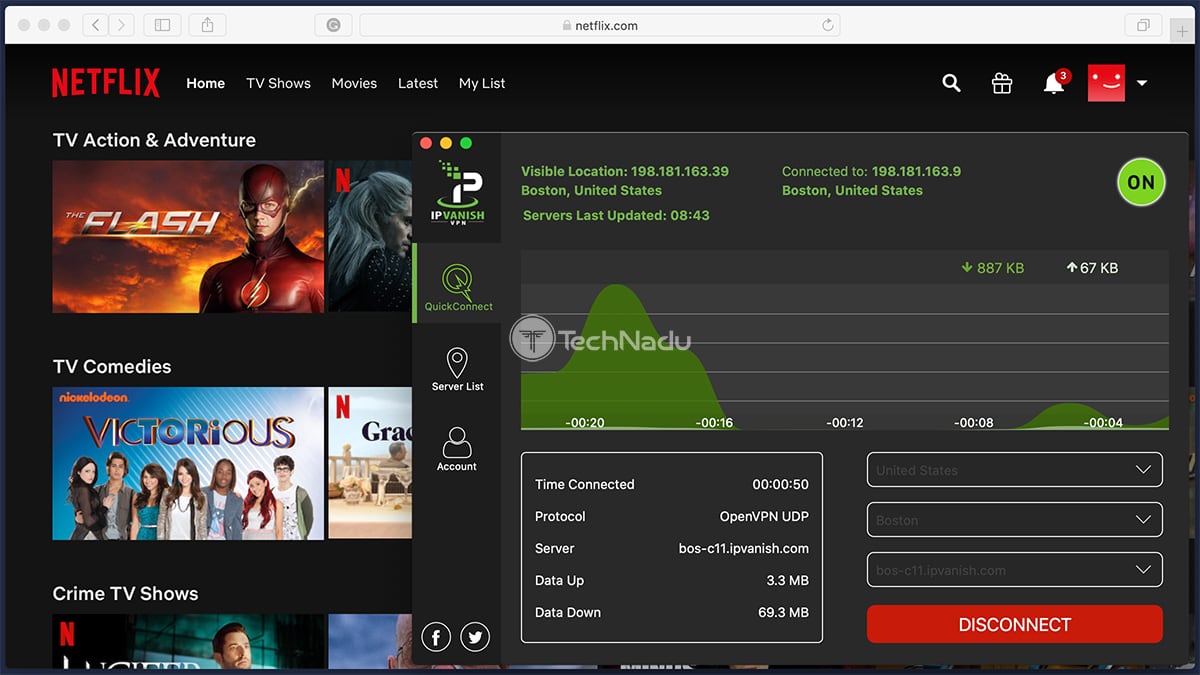Expand the United States country dropdown
Viewport: 1200px width, 675px height.
1014,470
